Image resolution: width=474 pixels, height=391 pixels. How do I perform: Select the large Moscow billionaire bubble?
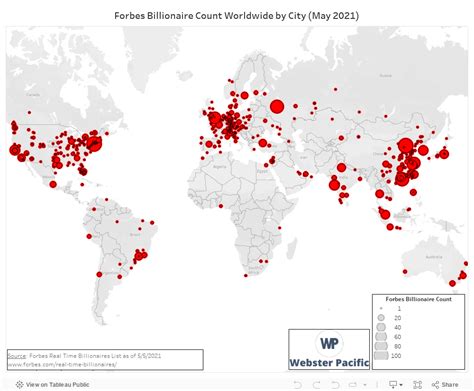tap(277, 107)
